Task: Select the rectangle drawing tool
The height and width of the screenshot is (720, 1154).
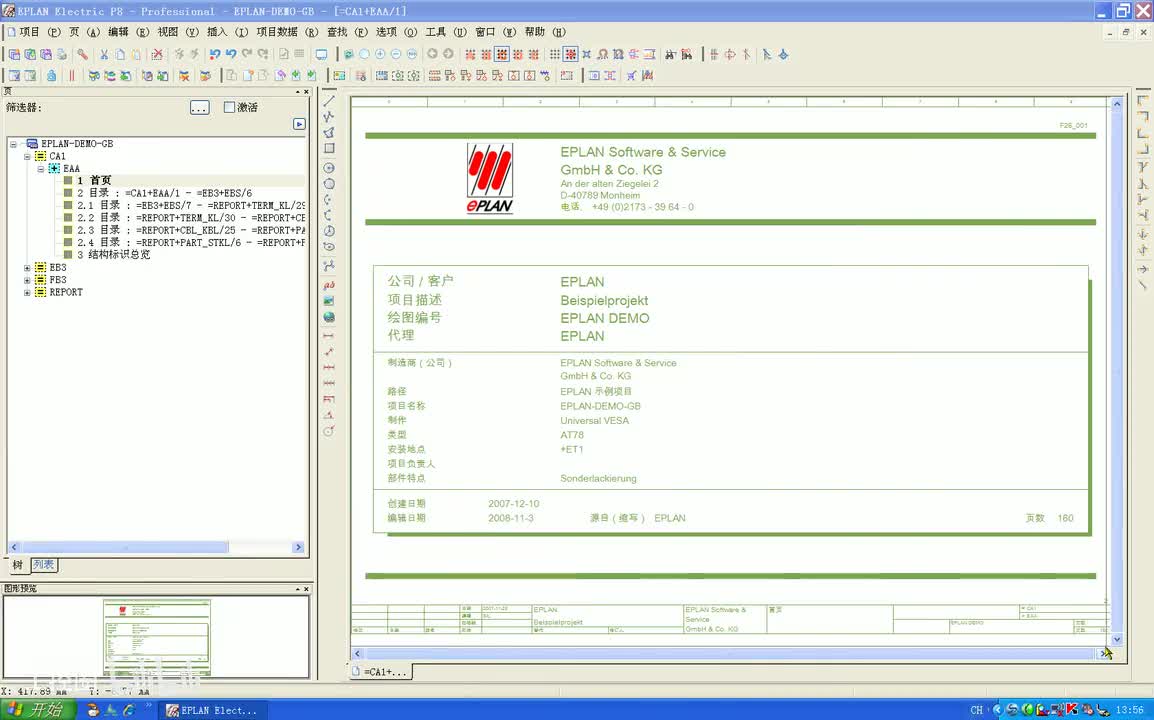Action: (329, 148)
